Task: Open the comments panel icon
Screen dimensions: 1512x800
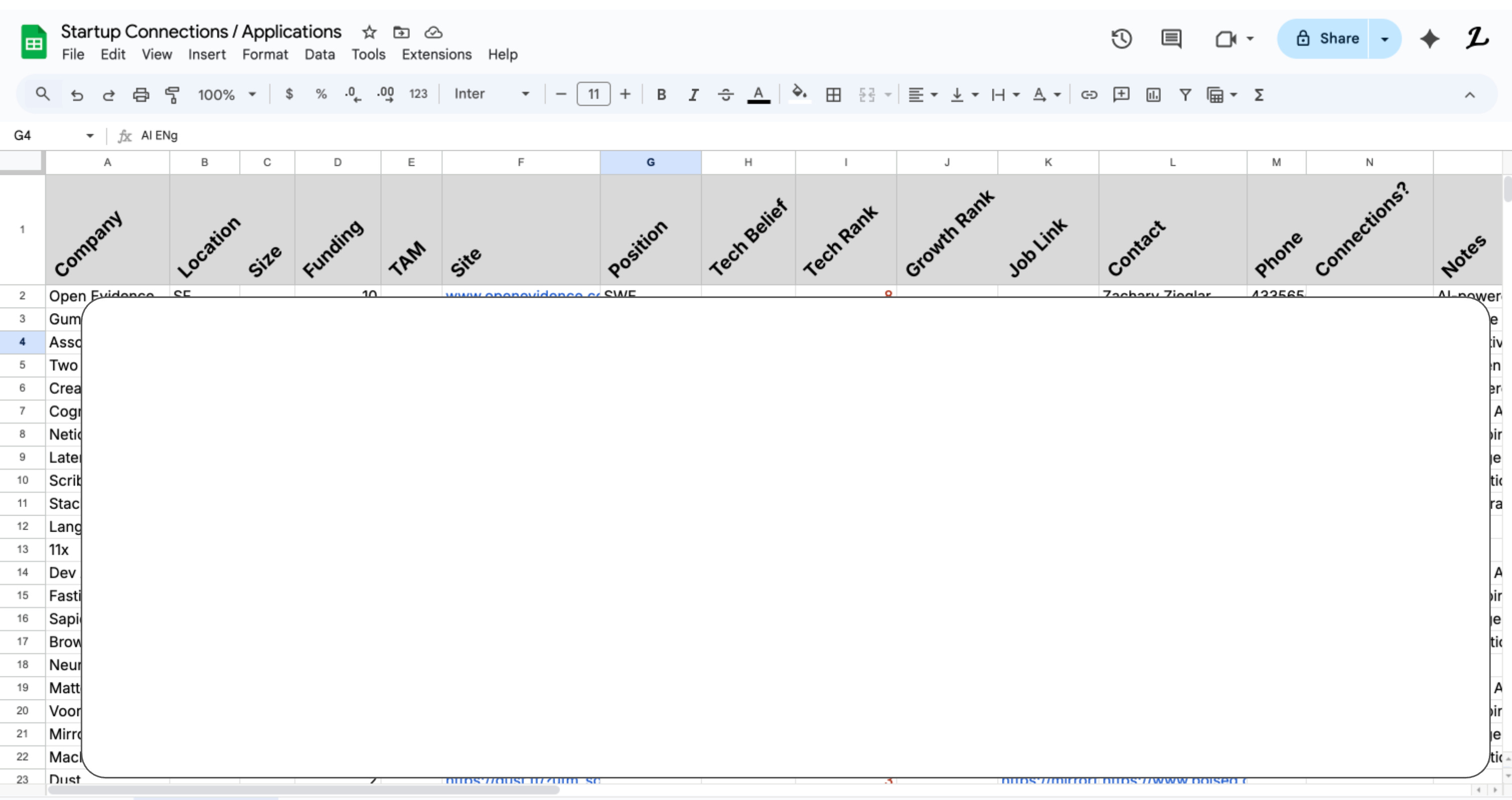Action: [x=1171, y=39]
